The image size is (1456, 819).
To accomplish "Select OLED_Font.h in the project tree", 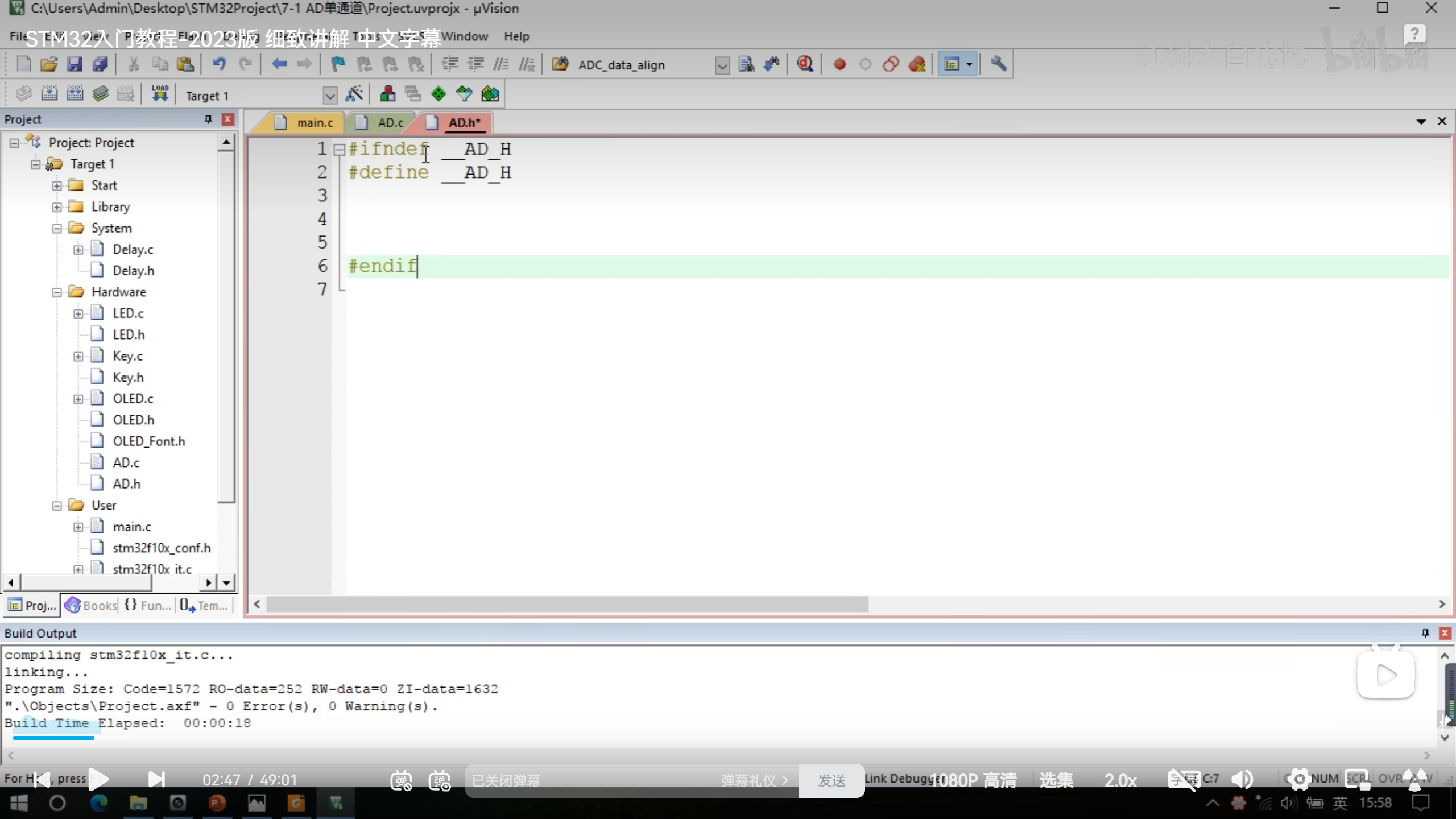I will pyautogui.click(x=148, y=441).
